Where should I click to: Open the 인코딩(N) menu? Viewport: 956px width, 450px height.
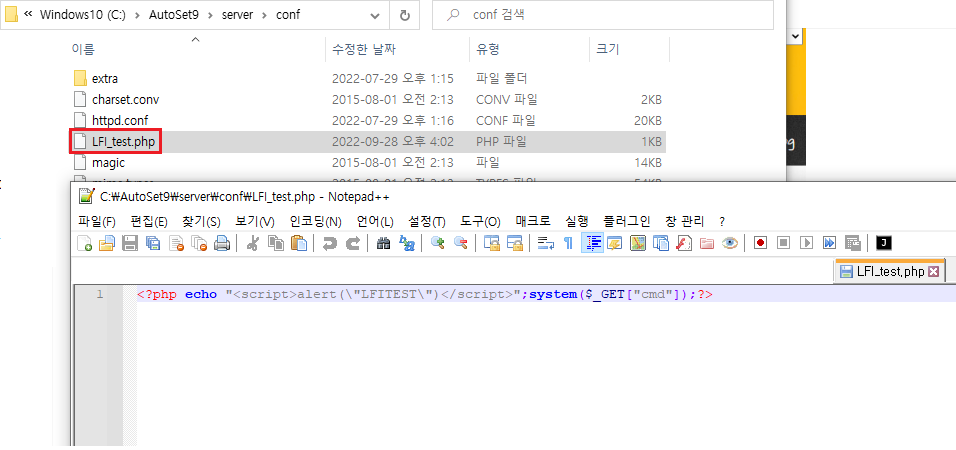coord(315,221)
